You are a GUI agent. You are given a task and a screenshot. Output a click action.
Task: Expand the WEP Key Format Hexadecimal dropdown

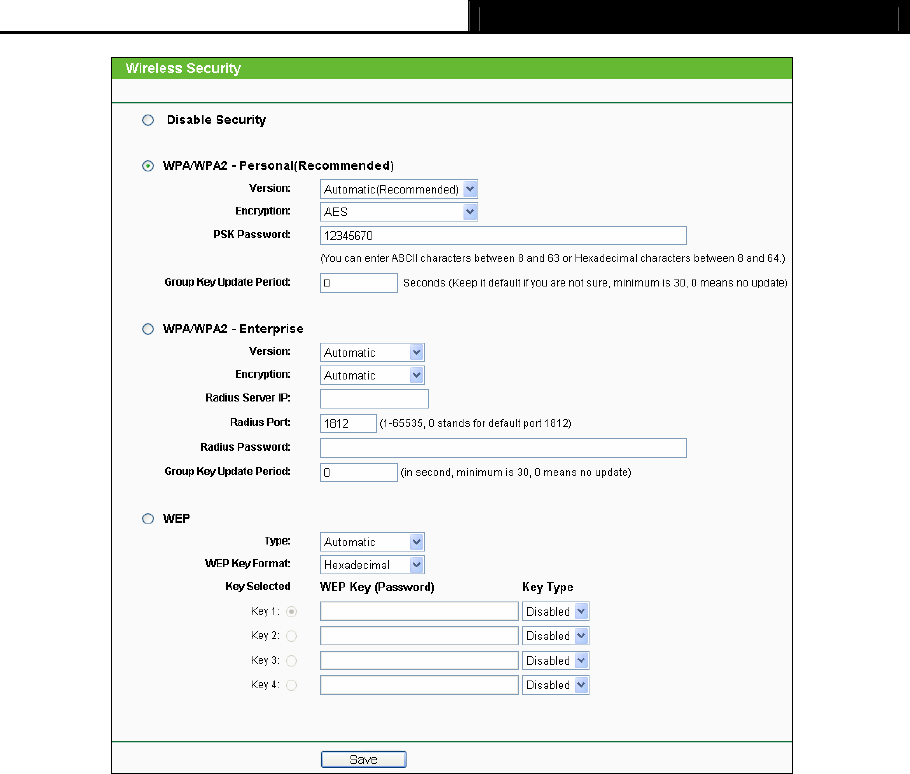[x=372, y=565]
